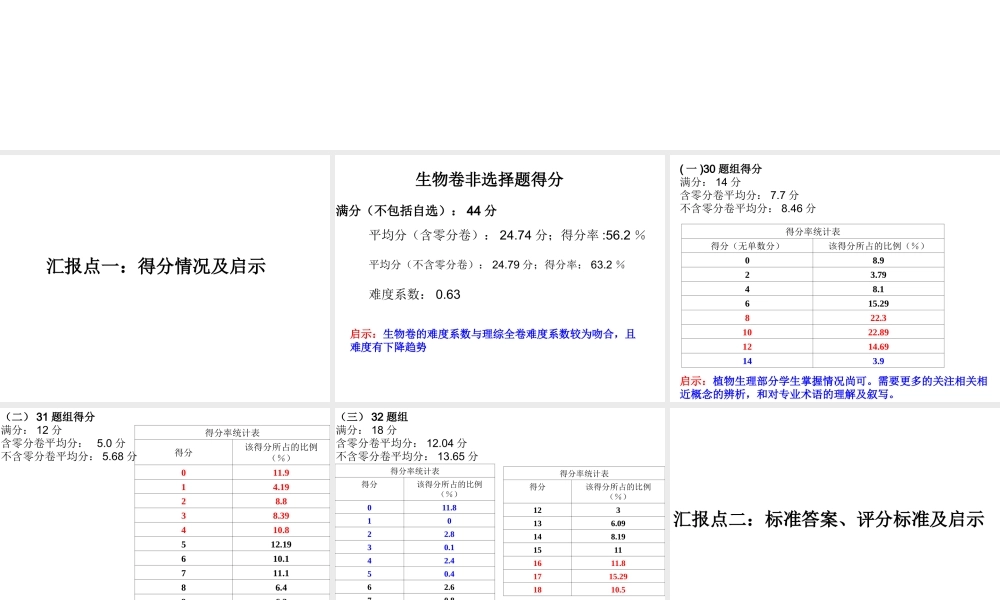Click the cell value 11.1
The image size is (1000, 600).
point(281,573)
